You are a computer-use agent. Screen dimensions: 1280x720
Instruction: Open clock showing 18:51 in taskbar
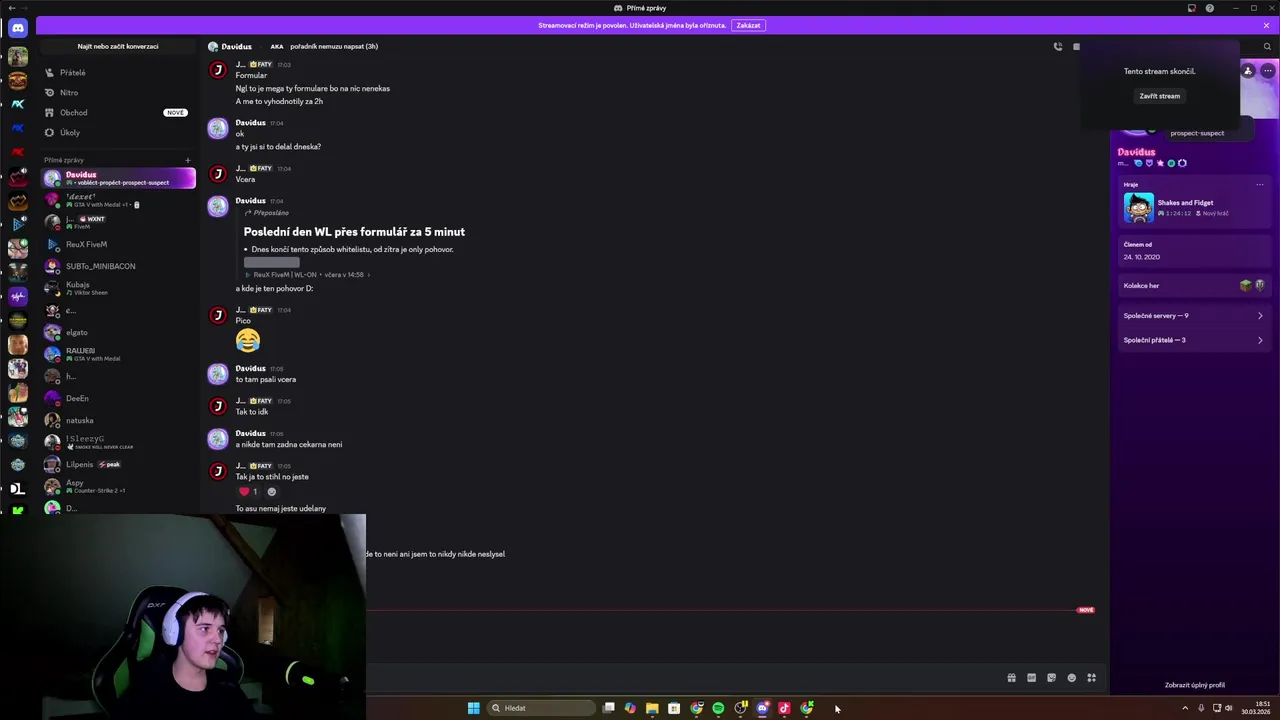click(1257, 708)
